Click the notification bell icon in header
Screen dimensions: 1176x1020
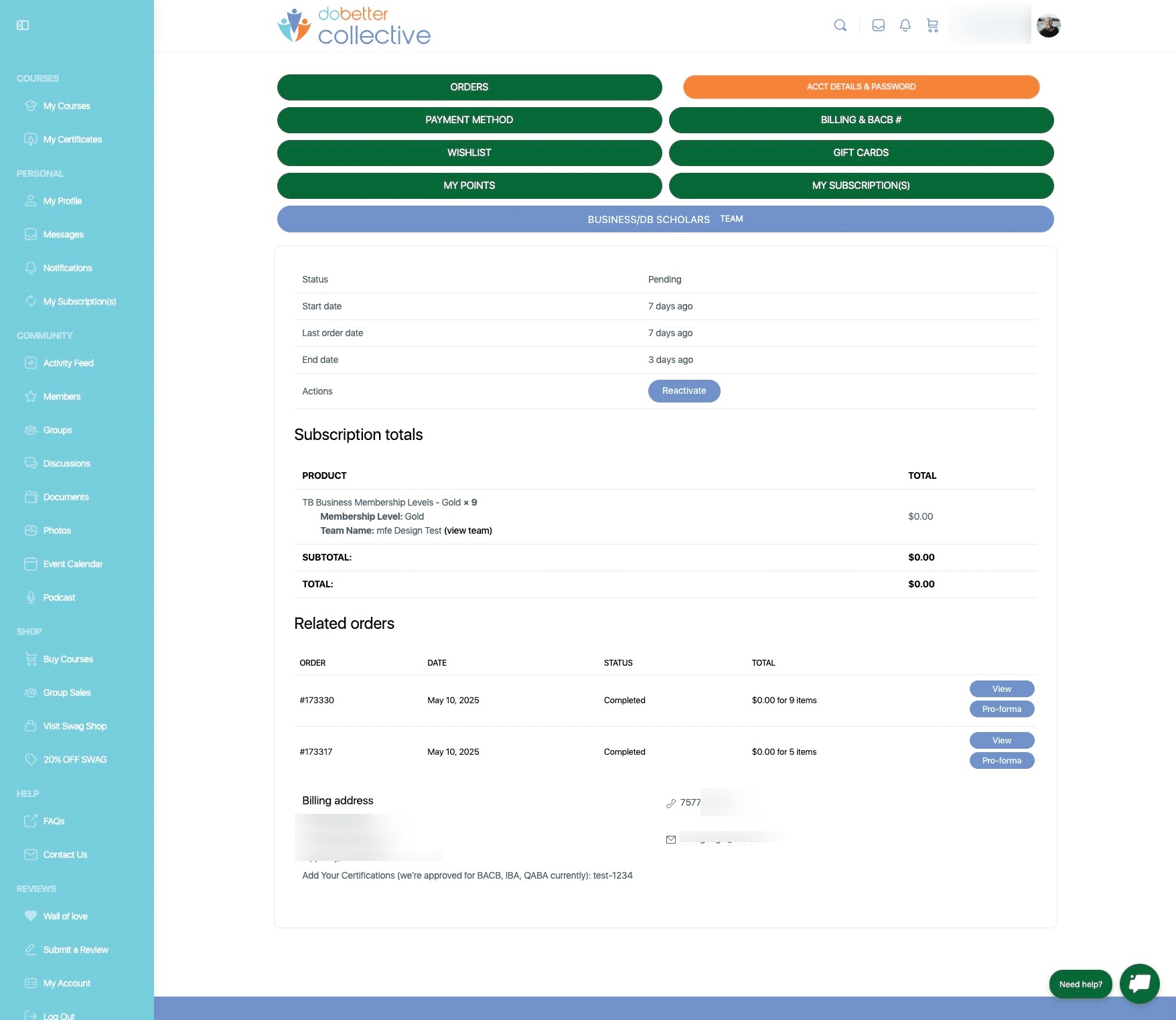905,25
